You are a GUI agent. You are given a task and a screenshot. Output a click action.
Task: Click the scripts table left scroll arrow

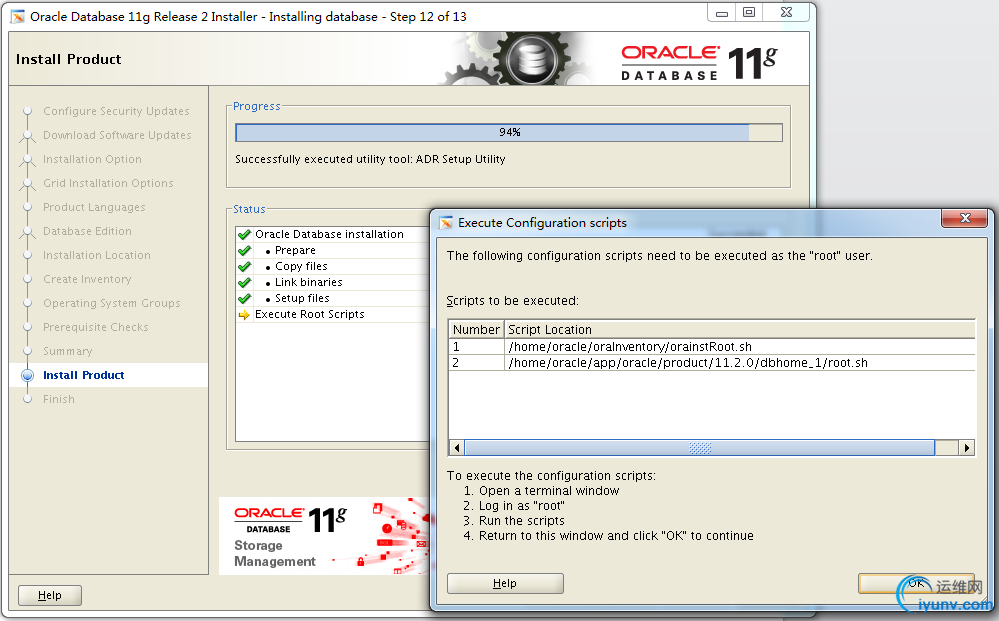click(457, 448)
